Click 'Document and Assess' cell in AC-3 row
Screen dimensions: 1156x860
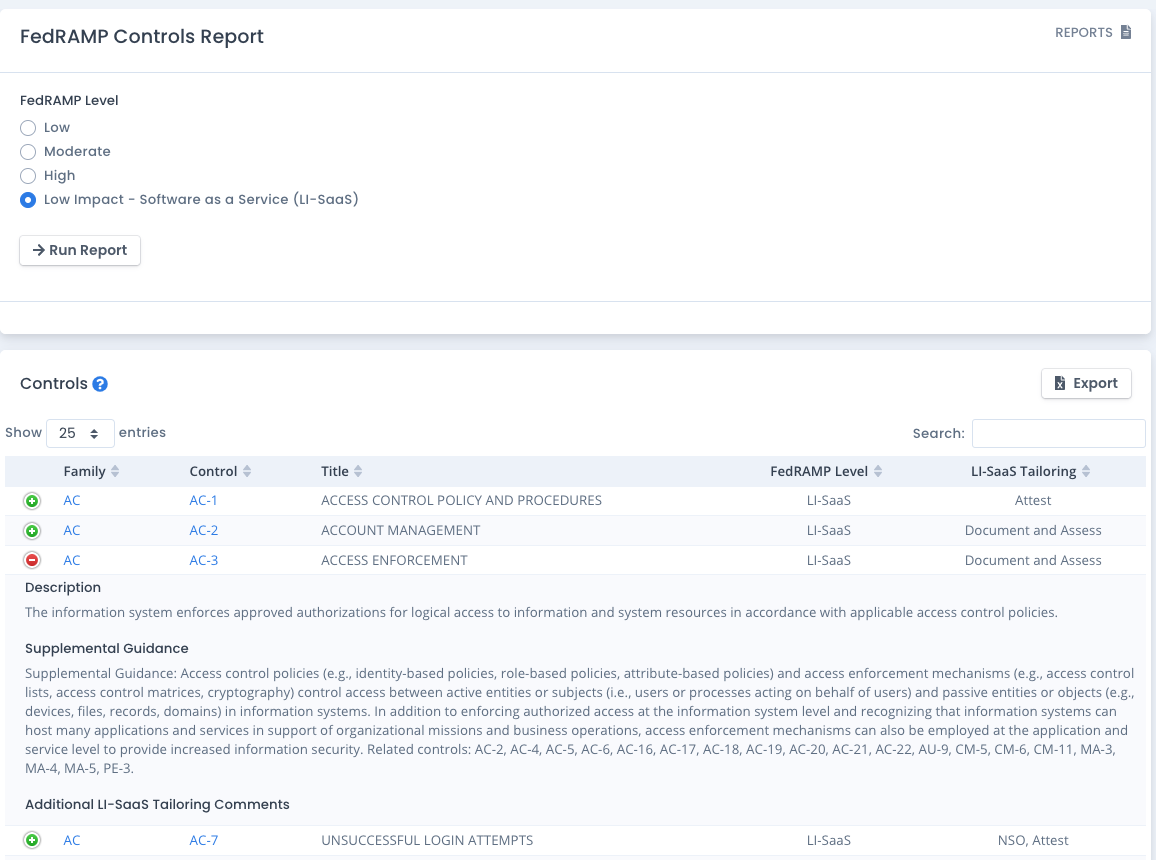(1033, 561)
